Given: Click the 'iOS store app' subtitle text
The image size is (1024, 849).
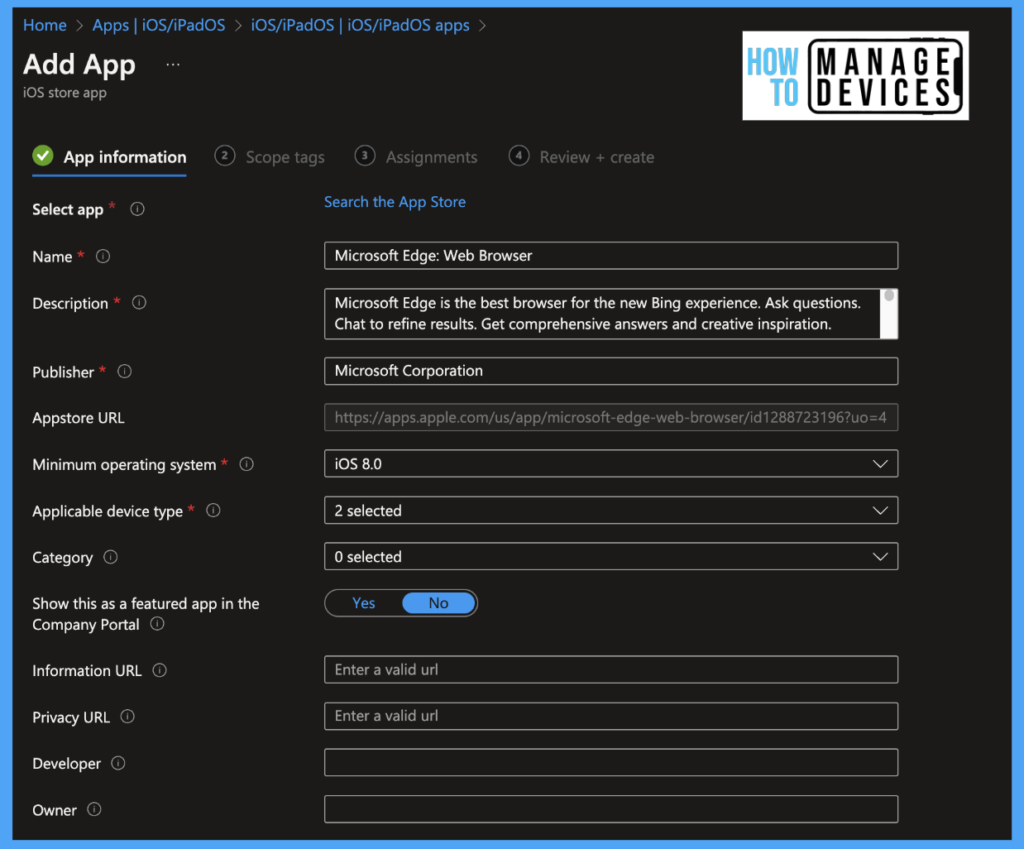Looking at the screenshot, I should click(65, 93).
